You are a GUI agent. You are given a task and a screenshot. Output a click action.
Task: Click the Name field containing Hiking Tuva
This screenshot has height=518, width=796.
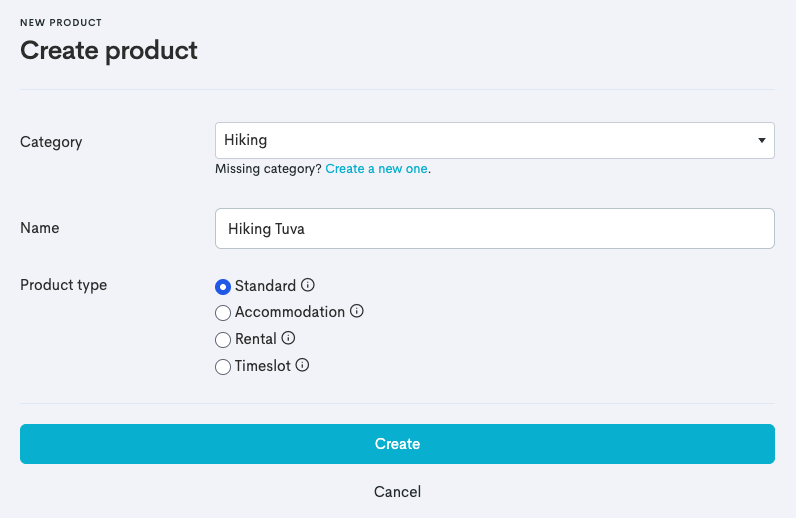pos(494,229)
